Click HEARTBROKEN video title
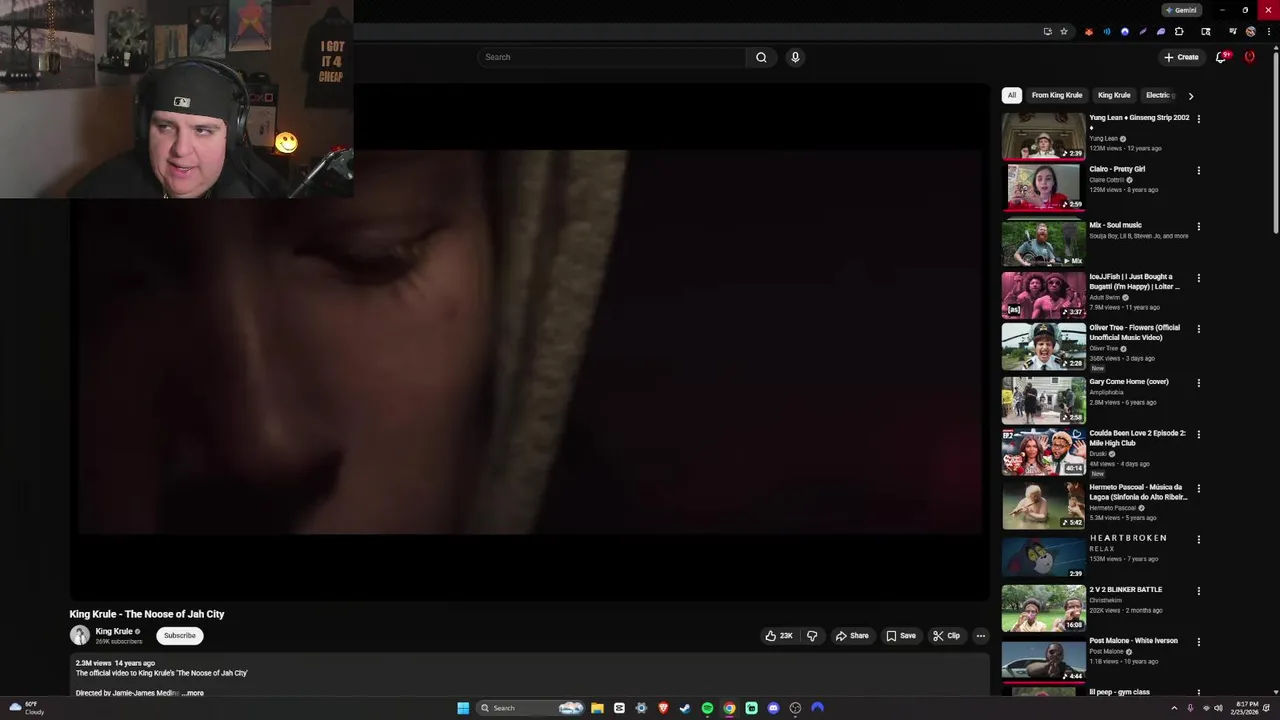The height and width of the screenshot is (720, 1280). click(x=1128, y=538)
